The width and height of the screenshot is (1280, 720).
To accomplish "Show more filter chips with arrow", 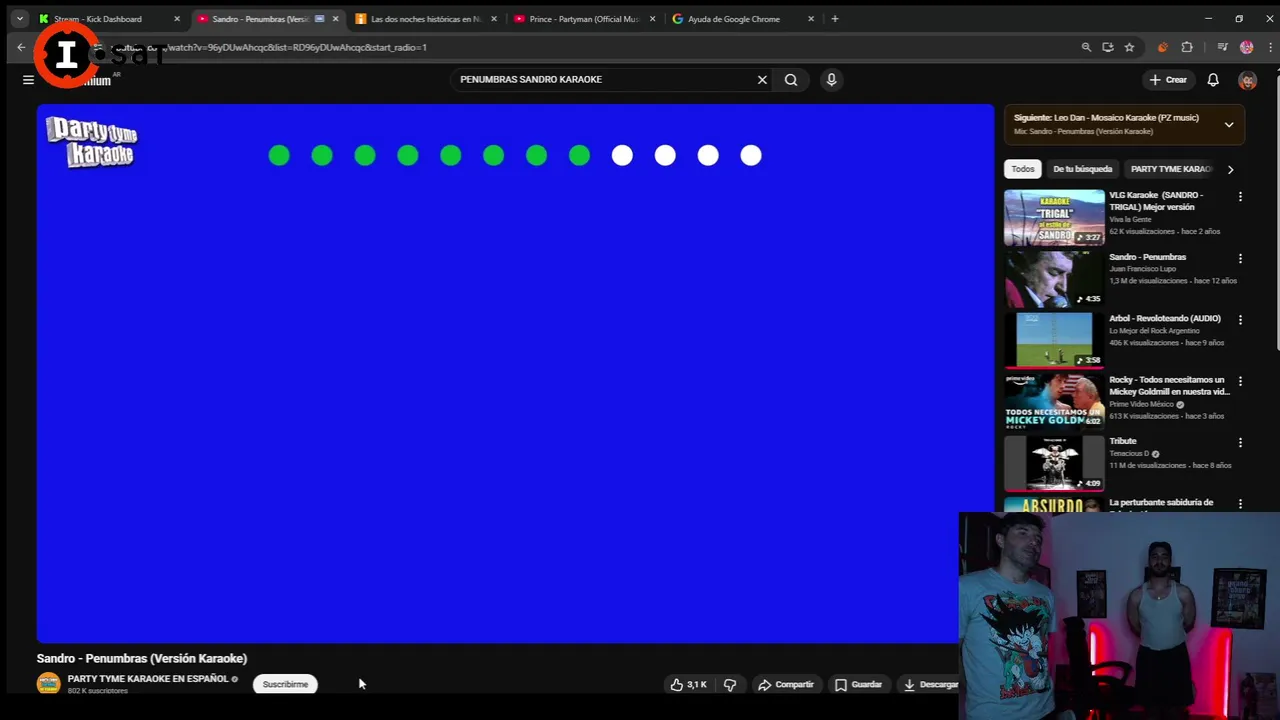I will (1230, 169).
